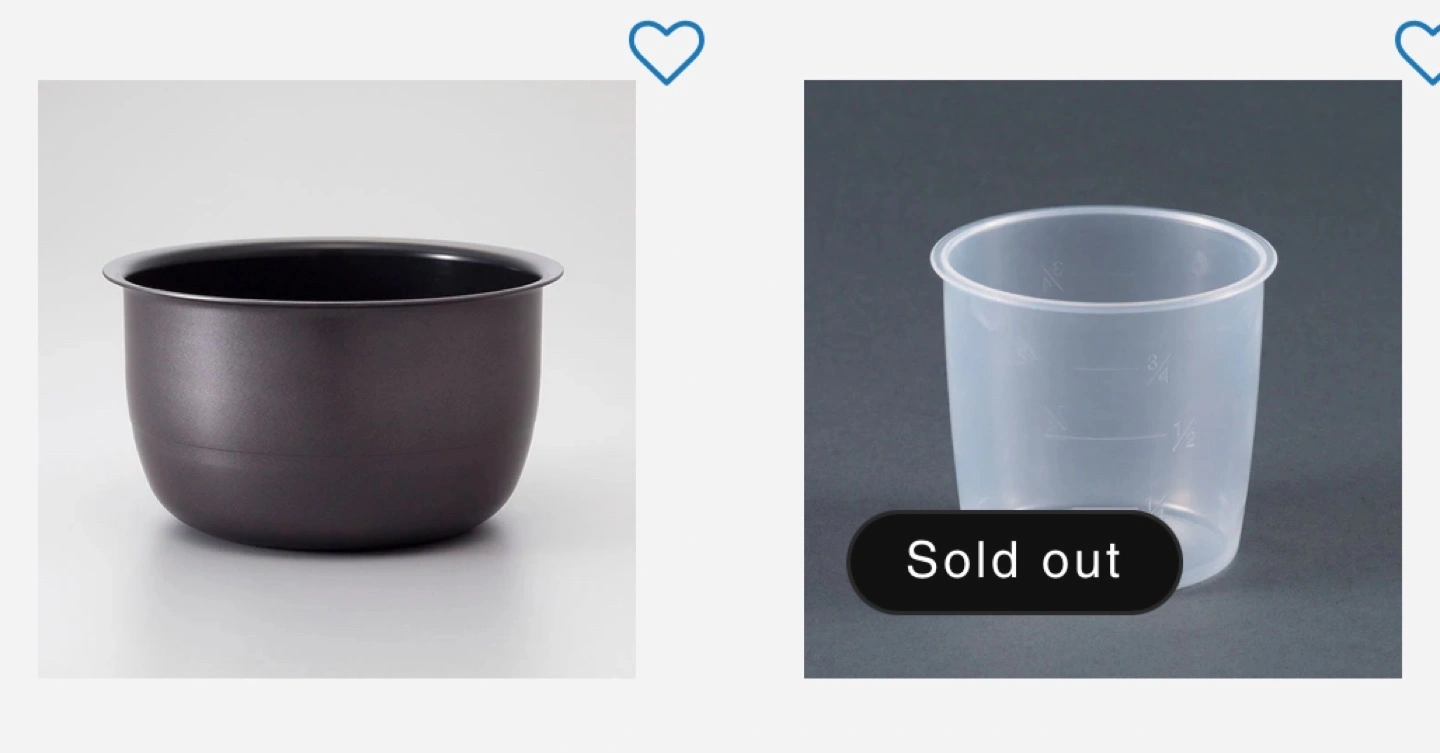Toggle wishlist heart above the dark pot
This screenshot has width=1440, height=753.
pos(666,53)
